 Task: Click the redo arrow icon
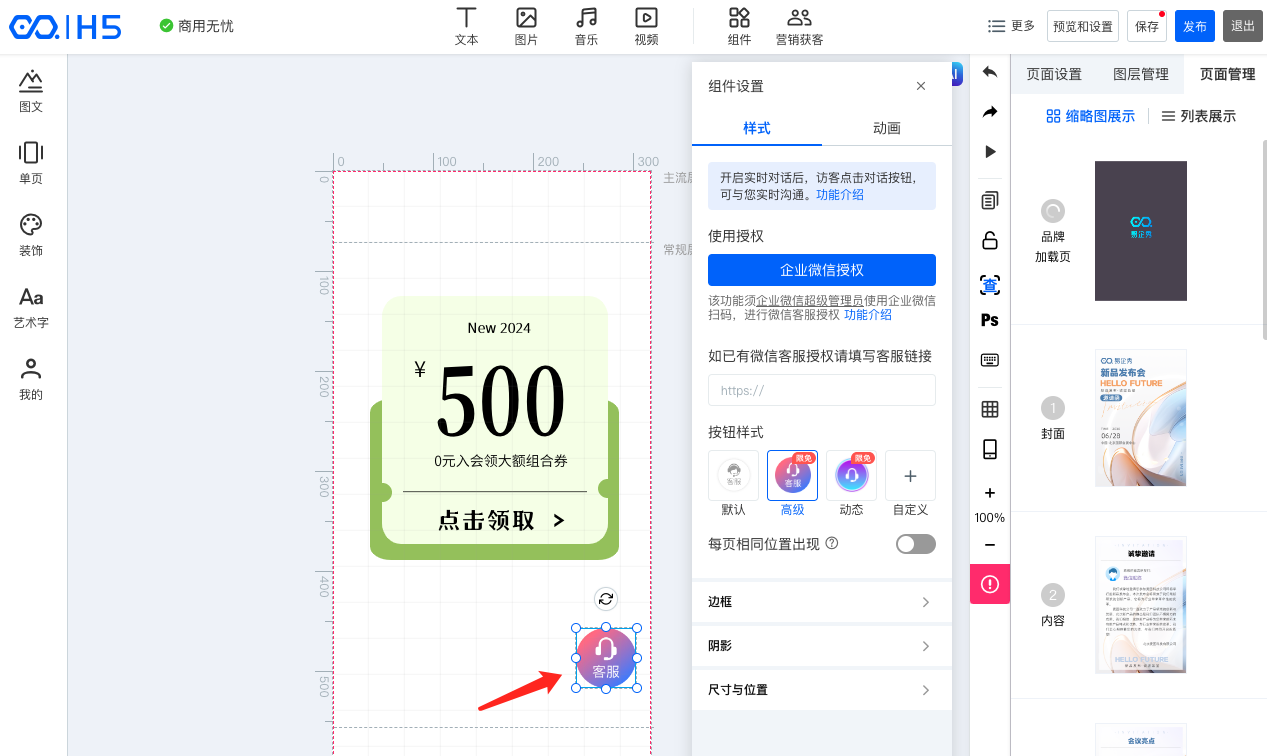[x=990, y=112]
